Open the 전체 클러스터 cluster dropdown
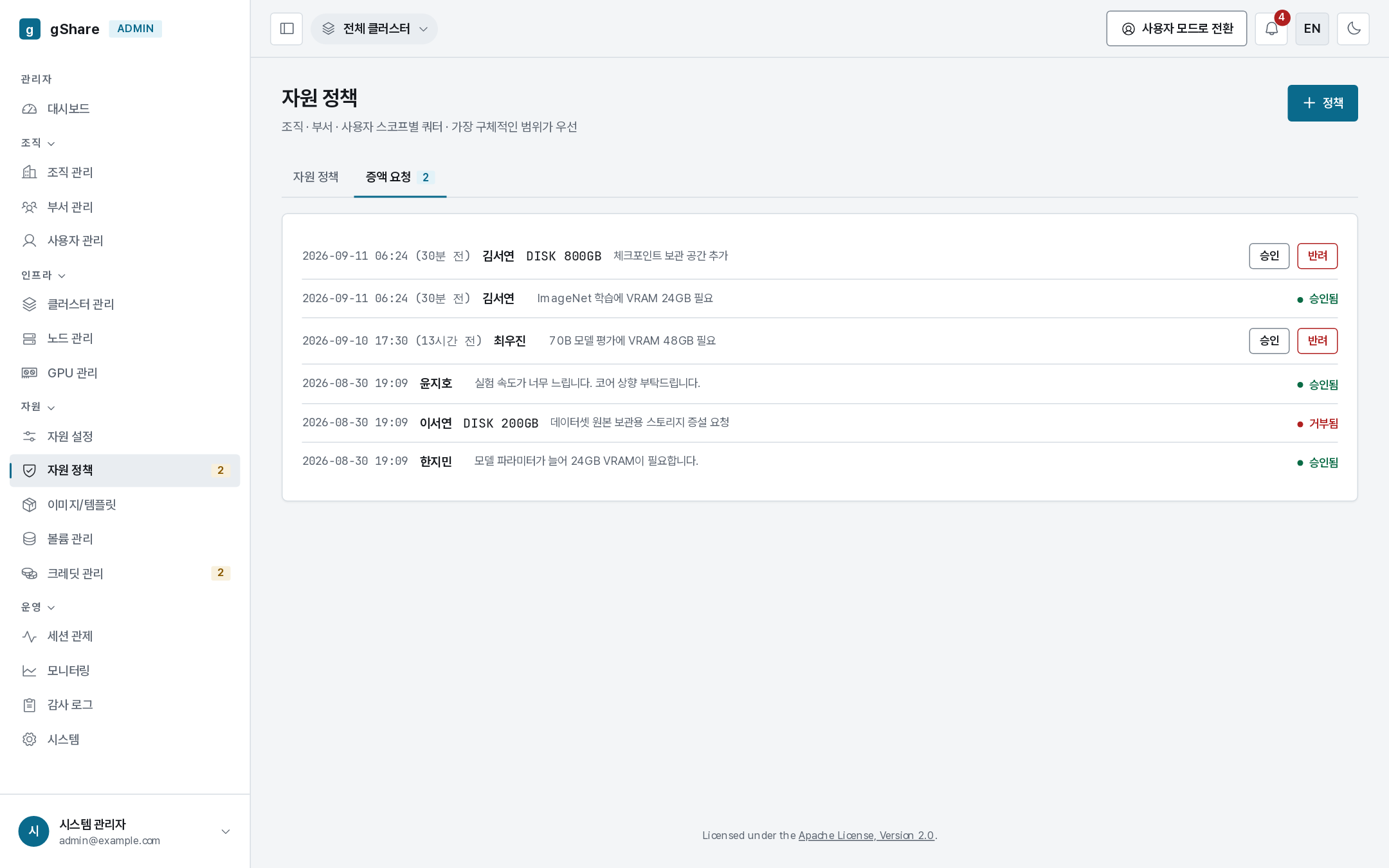The width and height of the screenshot is (1389, 868). [x=374, y=29]
